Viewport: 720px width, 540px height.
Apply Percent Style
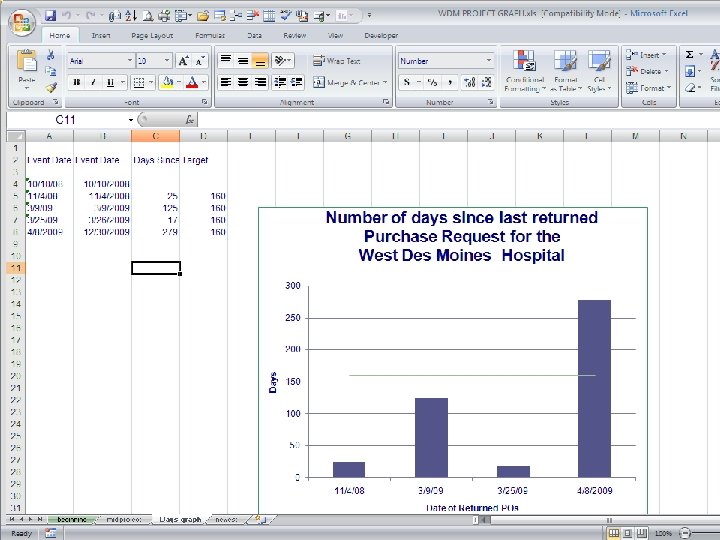pos(432,82)
